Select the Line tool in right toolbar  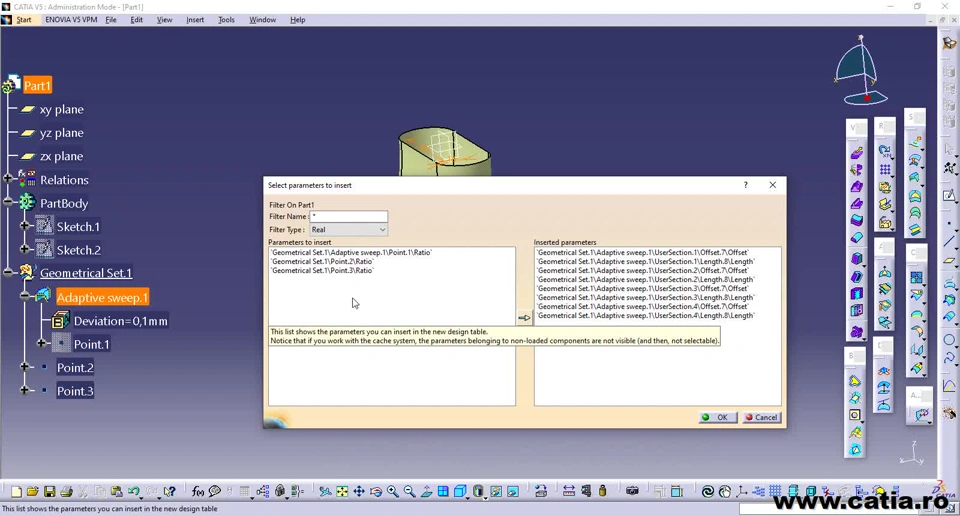949,241
